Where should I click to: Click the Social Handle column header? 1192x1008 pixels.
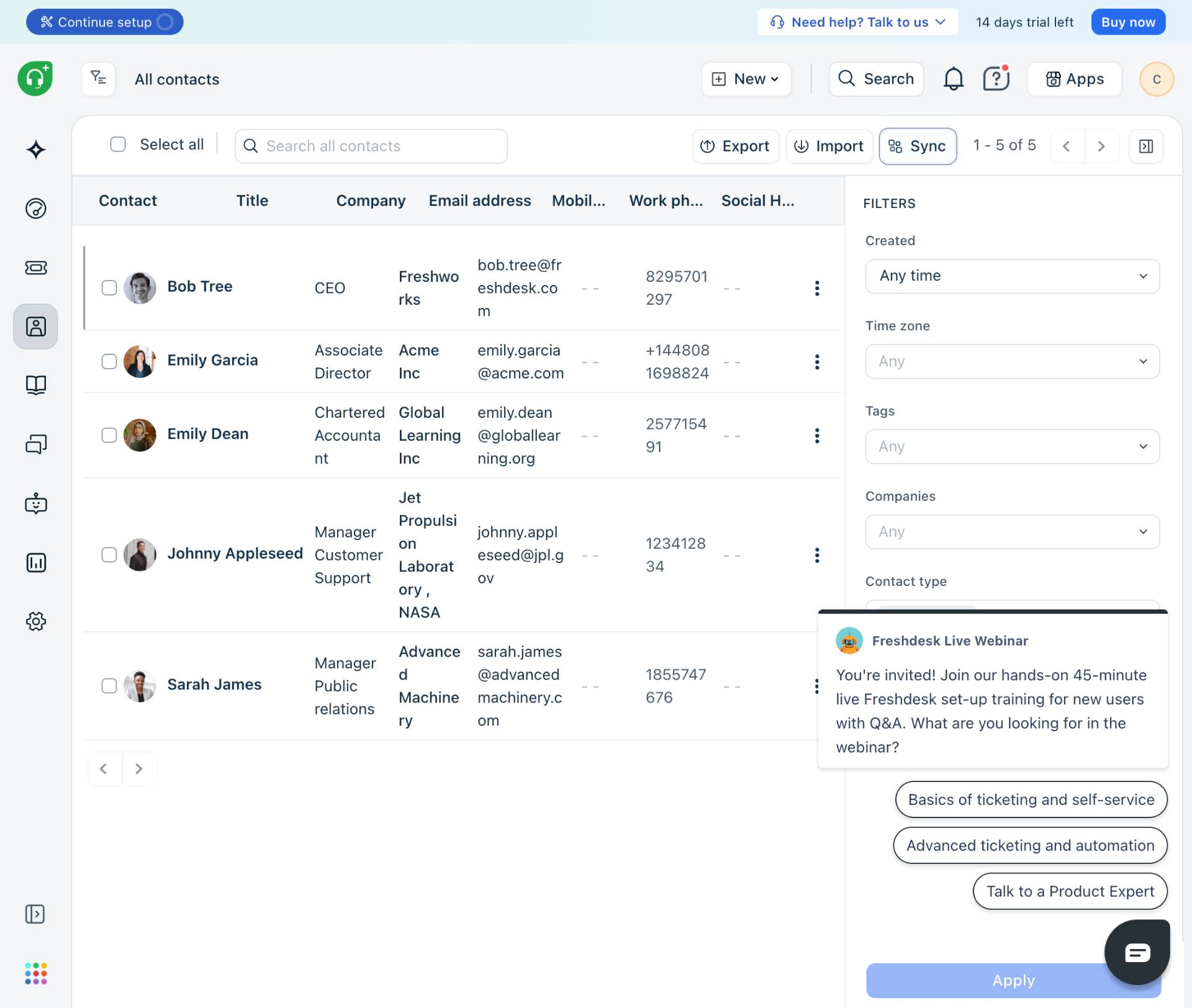(758, 200)
